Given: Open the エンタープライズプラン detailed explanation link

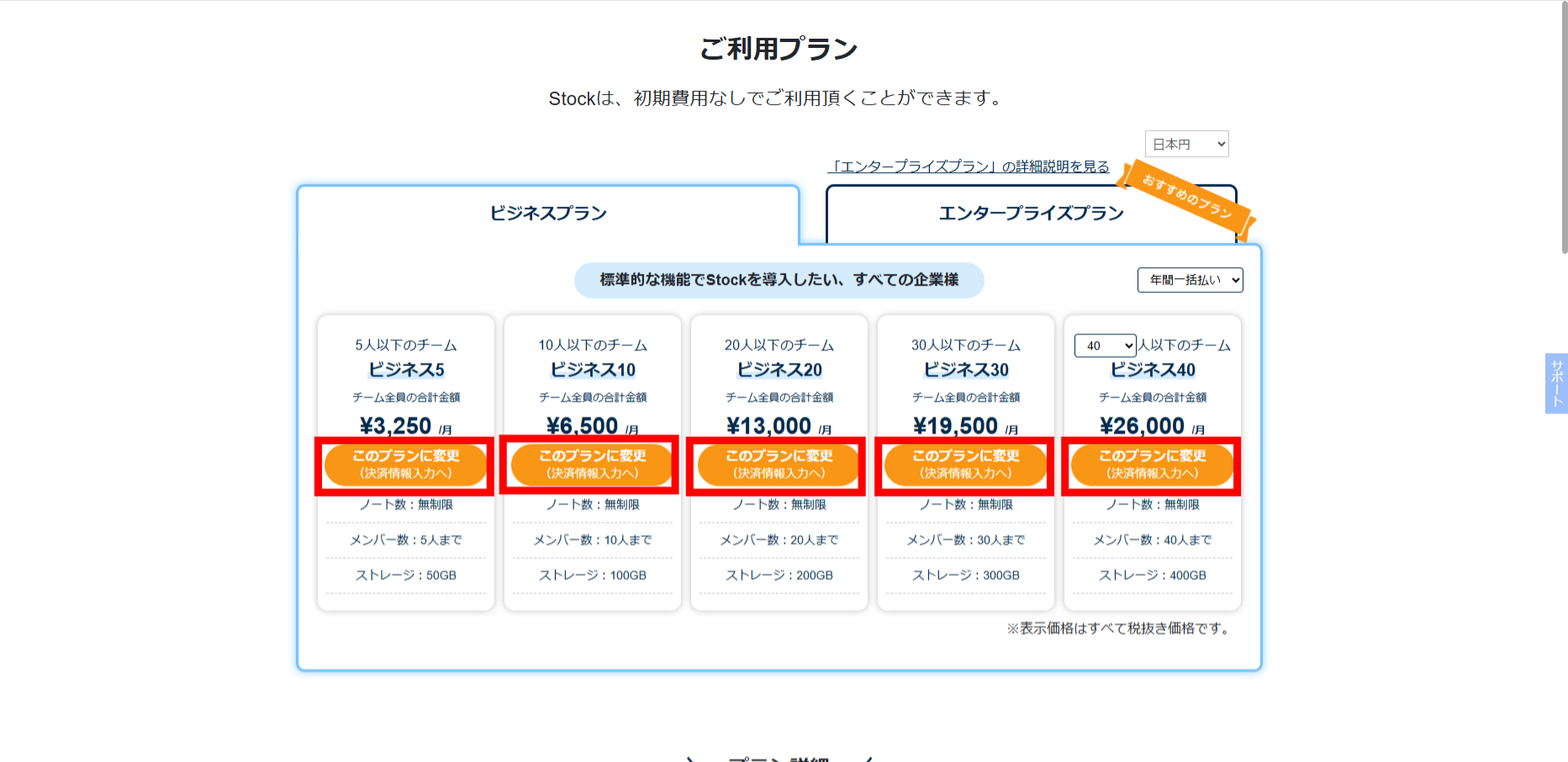Looking at the screenshot, I should click(x=969, y=167).
